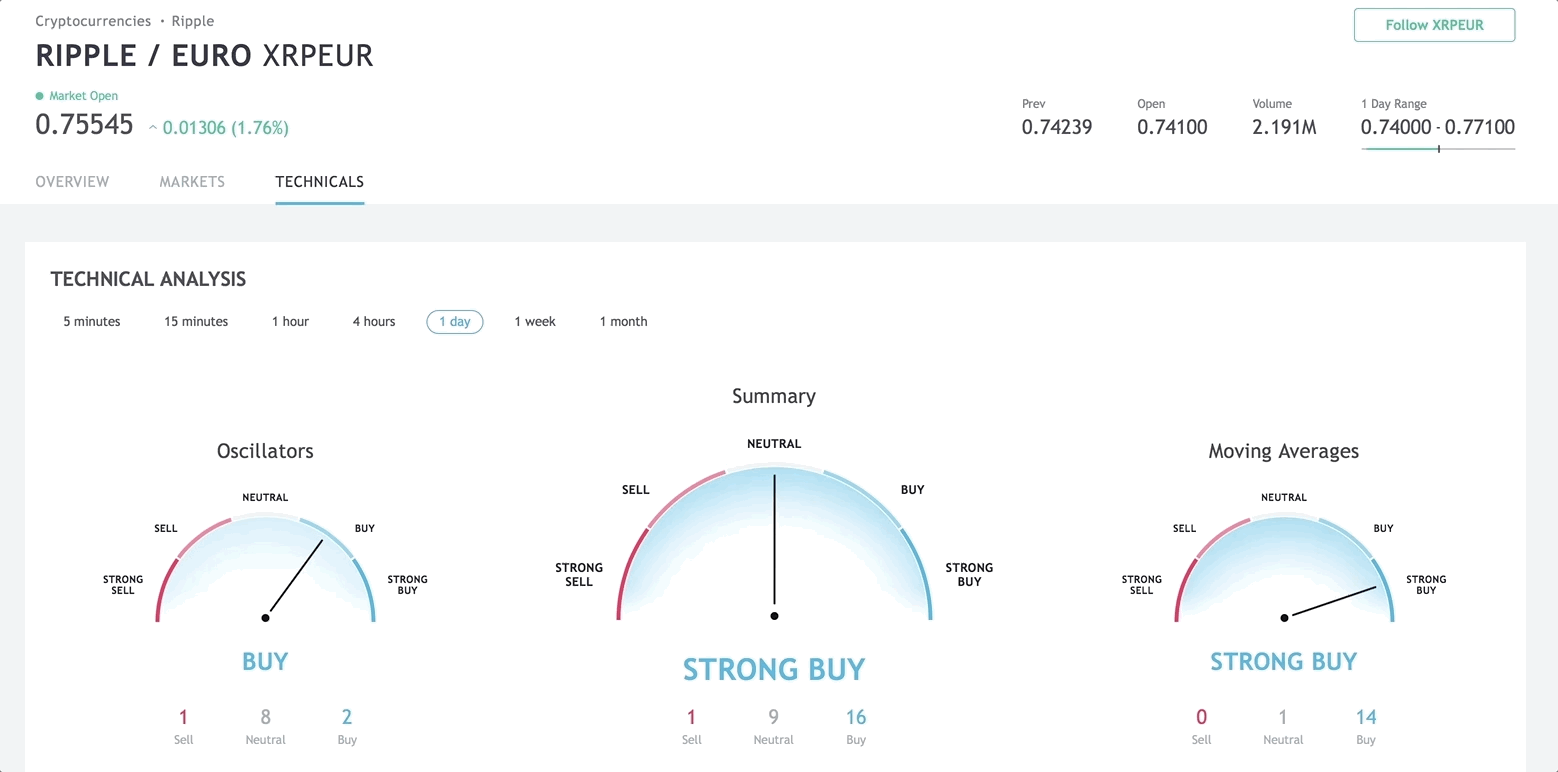Click the 1 Day Range slider bar
Image resolution: width=1558 pixels, height=772 pixels.
coord(1438,149)
